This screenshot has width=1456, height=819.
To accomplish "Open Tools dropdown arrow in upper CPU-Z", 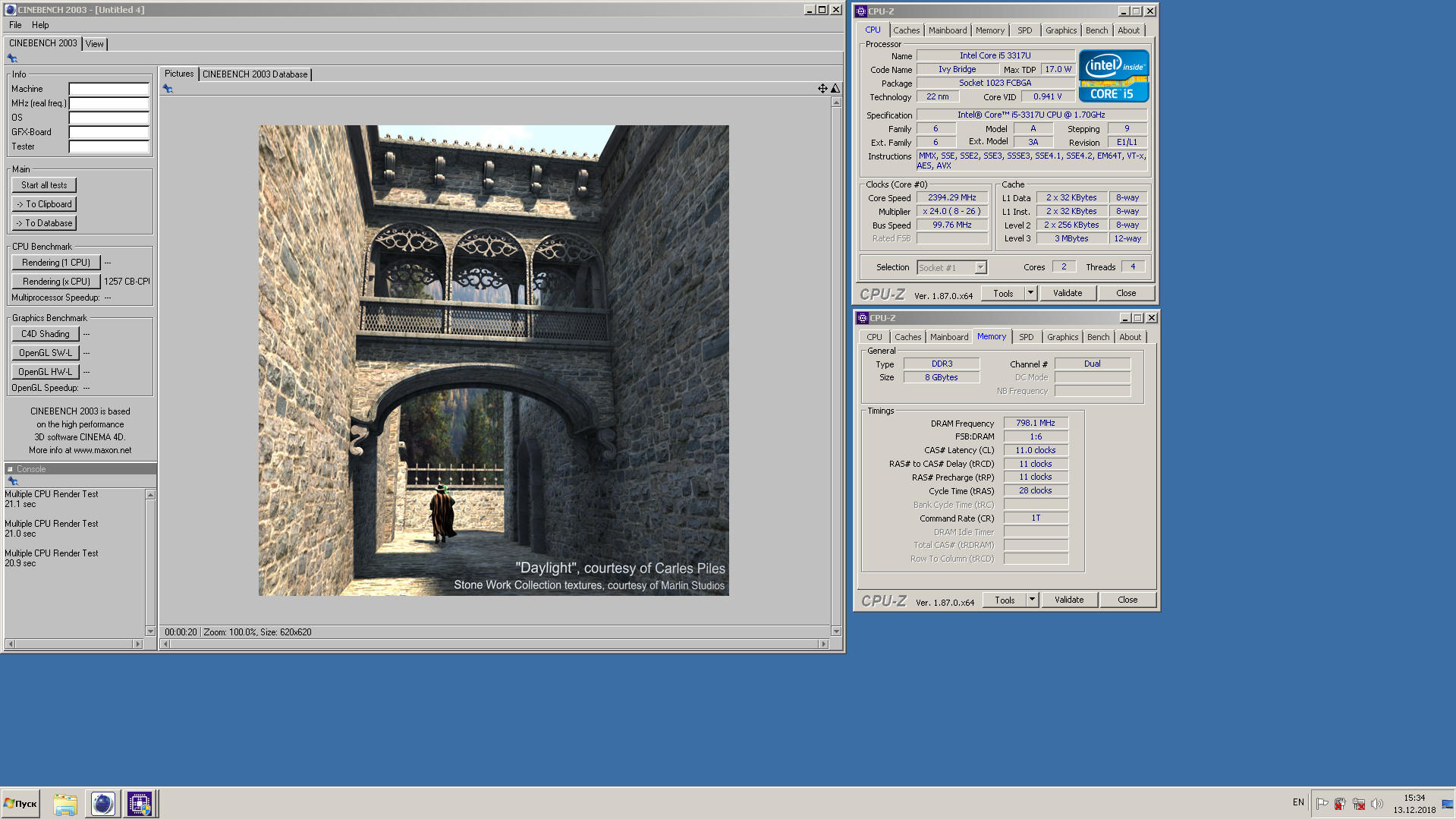I will (x=1030, y=293).
